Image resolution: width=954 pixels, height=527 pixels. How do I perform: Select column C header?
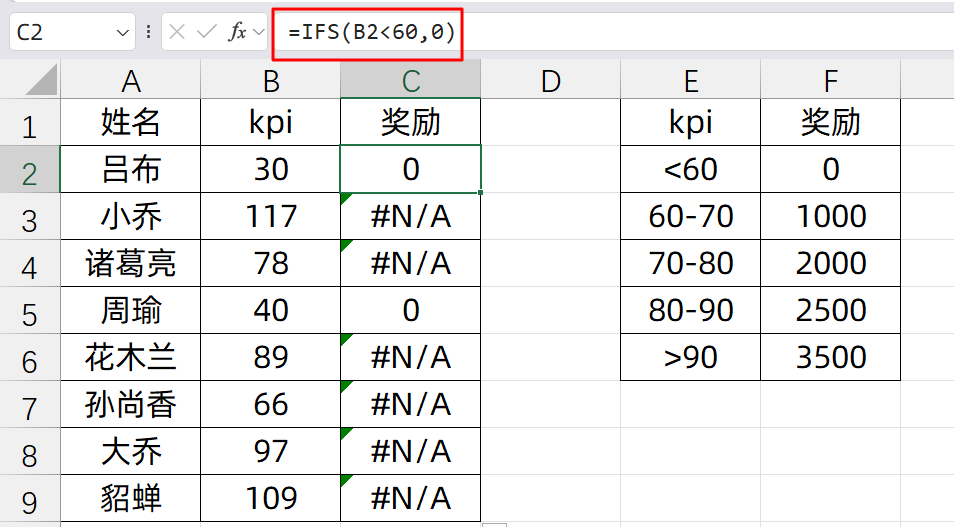(x=411, y=80)
